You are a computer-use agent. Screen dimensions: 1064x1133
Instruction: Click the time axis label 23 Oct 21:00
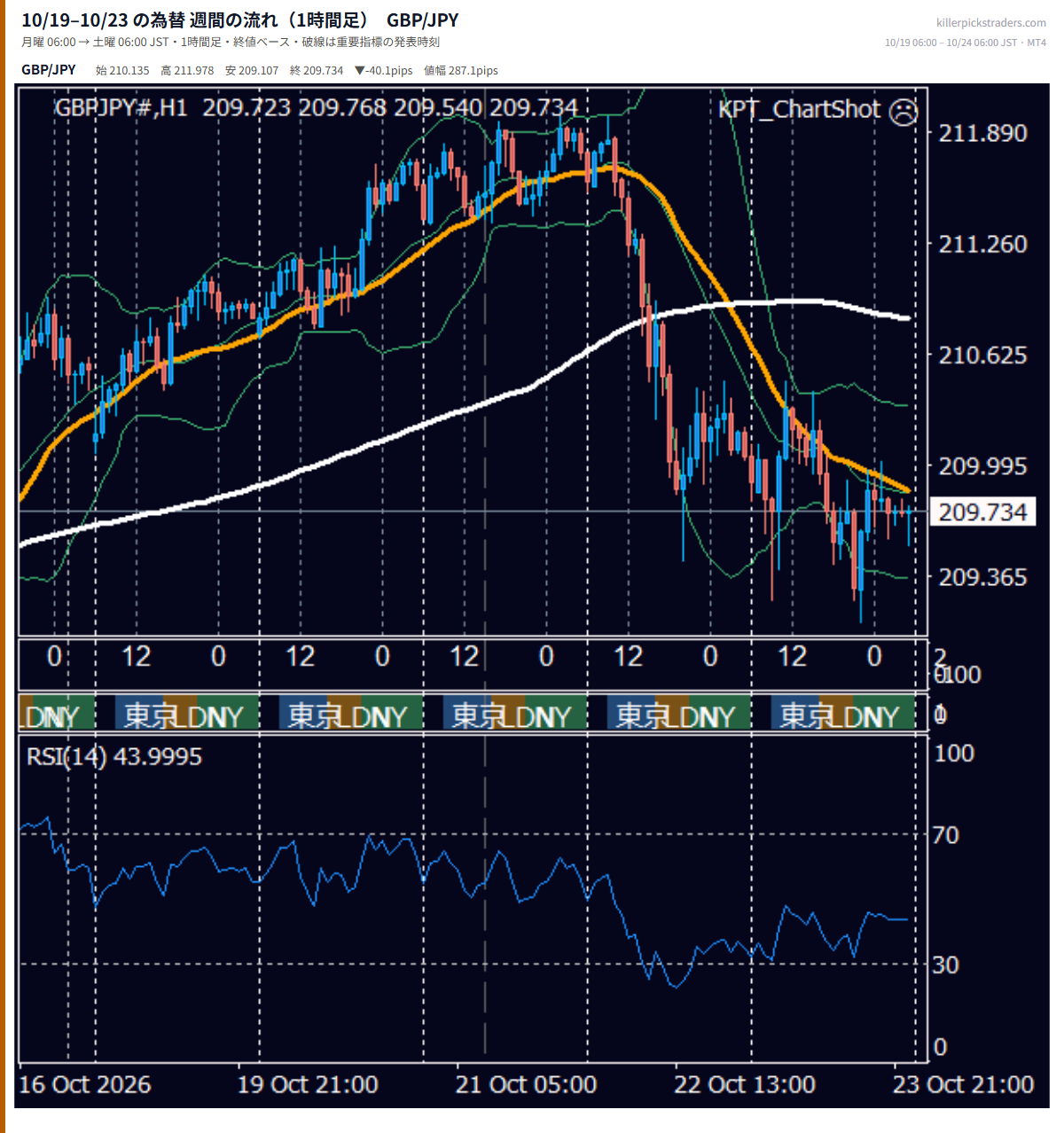(963, 1084)
